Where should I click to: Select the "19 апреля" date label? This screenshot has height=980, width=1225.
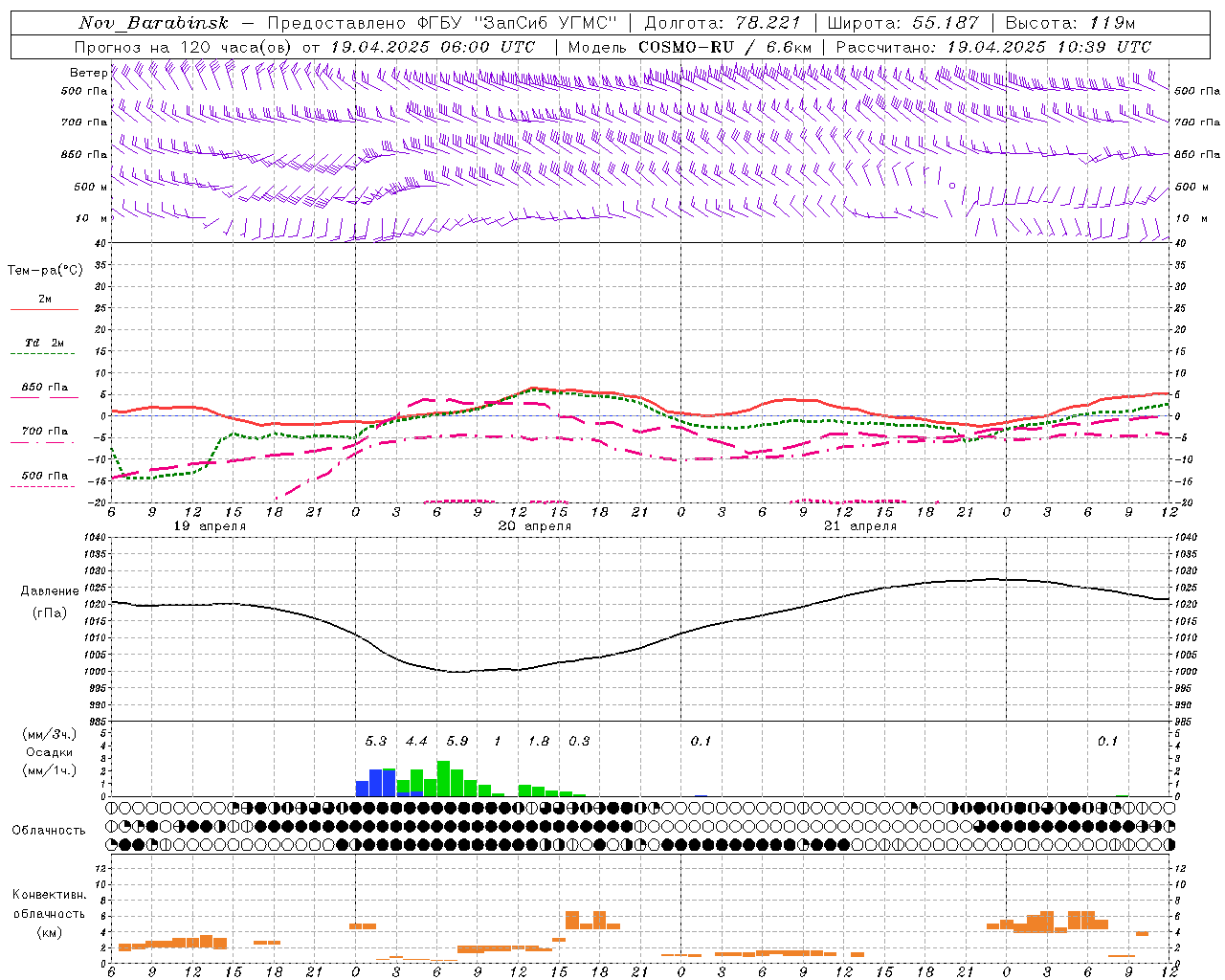[210, 526]
